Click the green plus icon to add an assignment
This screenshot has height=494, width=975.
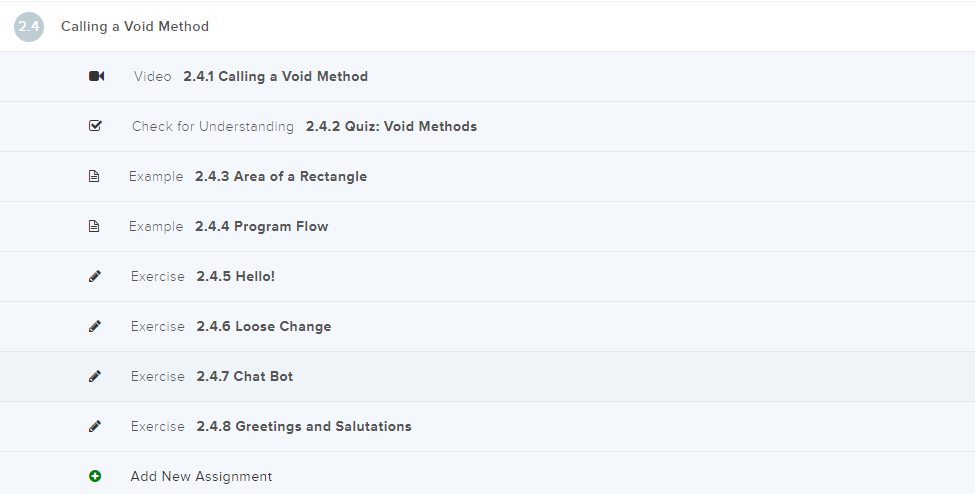tap(95, 476)
